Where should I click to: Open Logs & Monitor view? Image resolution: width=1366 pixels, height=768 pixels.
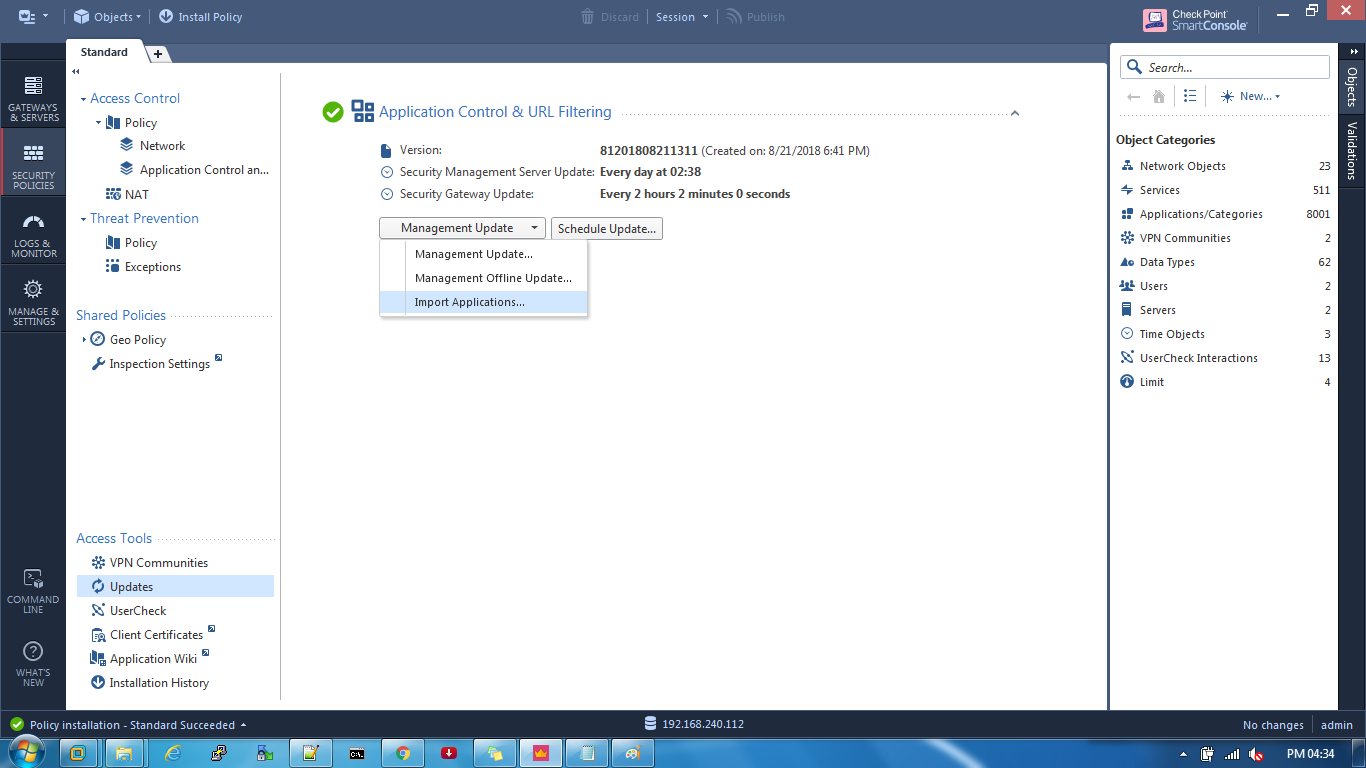pos(33,235)
